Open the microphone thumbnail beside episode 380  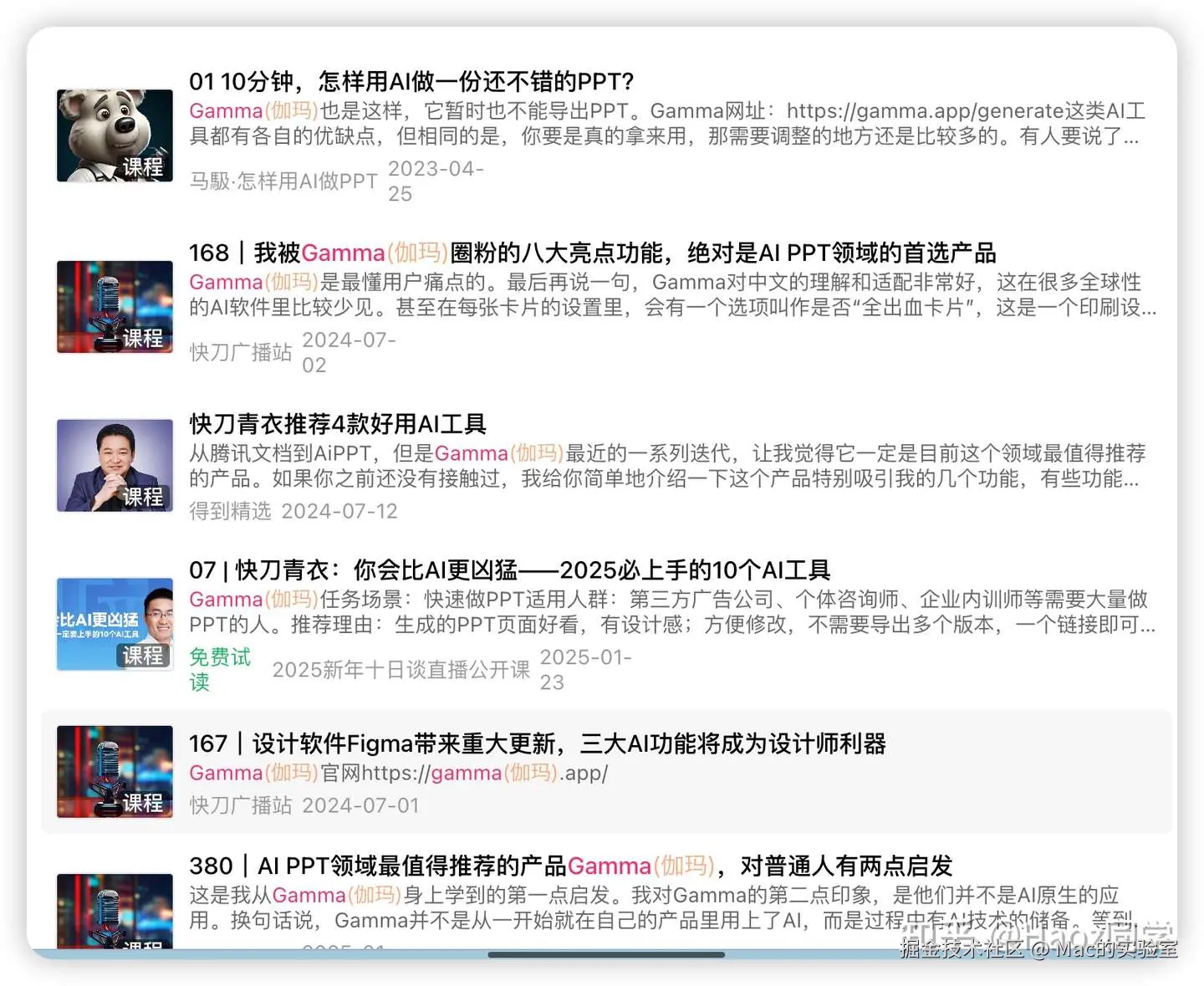pyautogui.click(x=115, y=911)
